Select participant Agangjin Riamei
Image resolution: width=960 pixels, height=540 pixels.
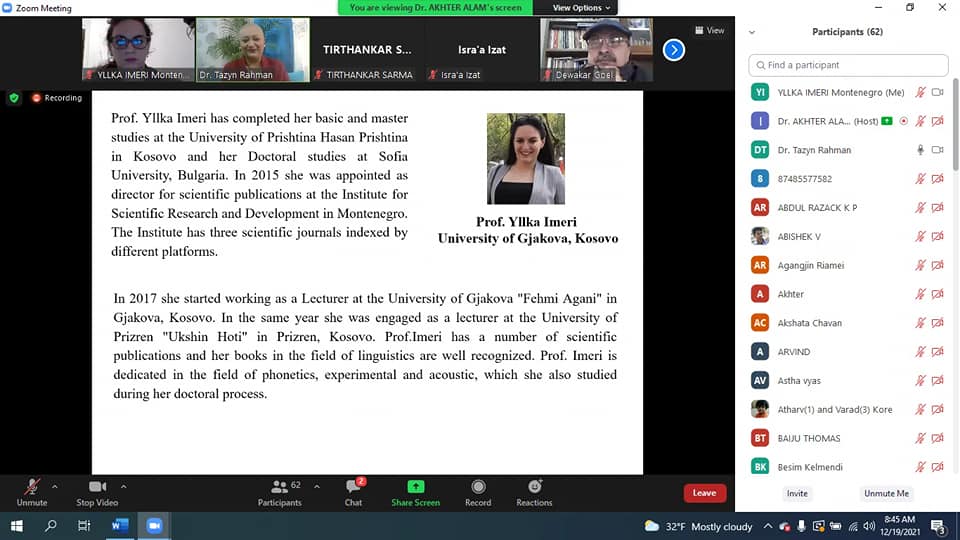click(x=848, y=265)
